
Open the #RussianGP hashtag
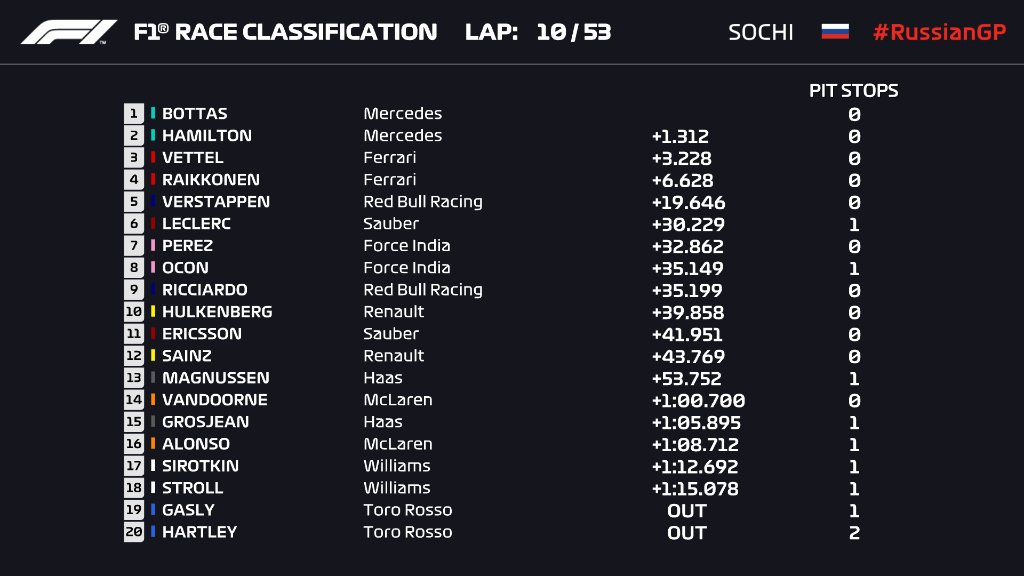(x=939, y=32)
